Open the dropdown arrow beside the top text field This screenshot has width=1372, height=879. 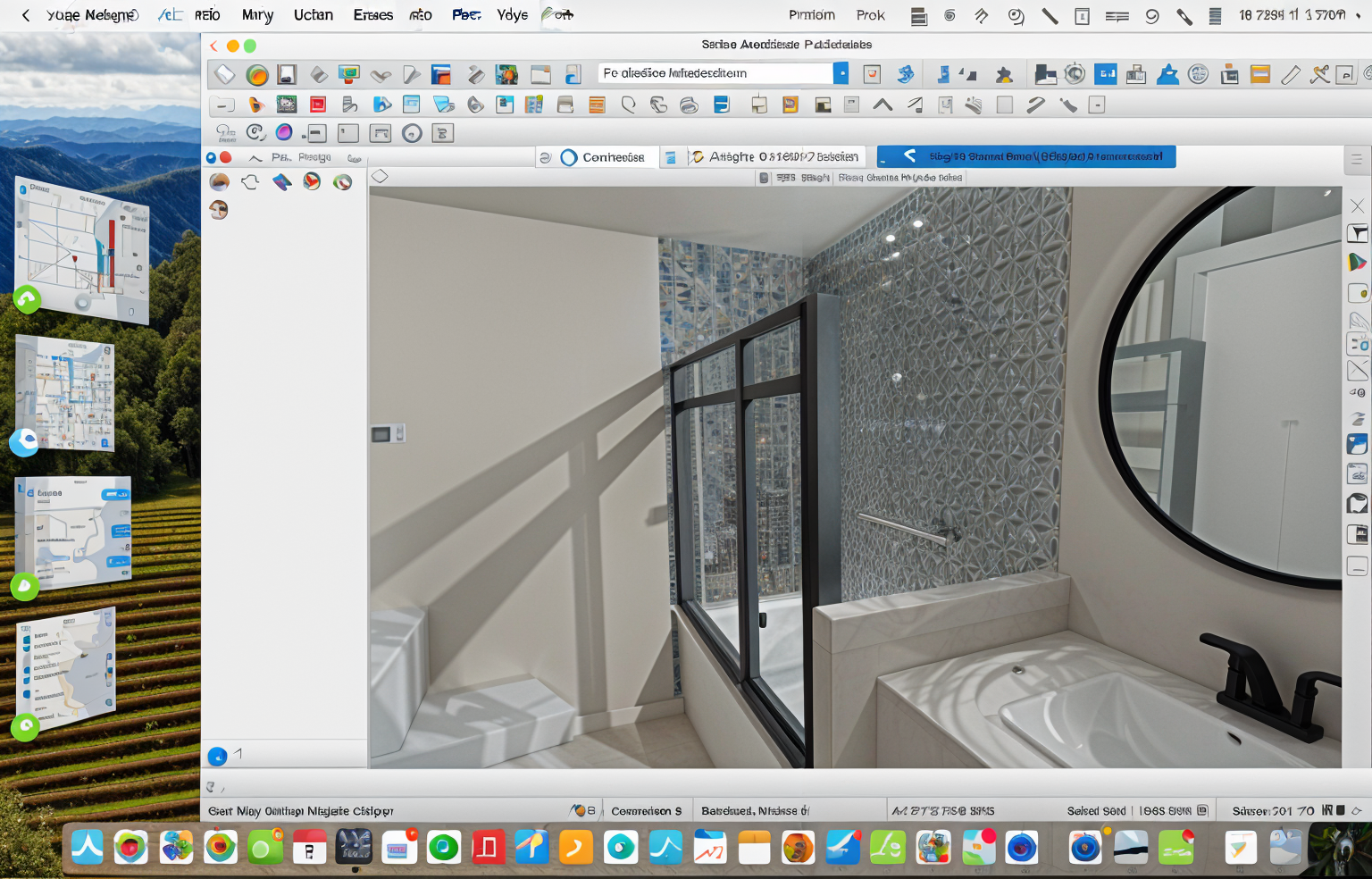pyautogui.click(x=841, y=73)
